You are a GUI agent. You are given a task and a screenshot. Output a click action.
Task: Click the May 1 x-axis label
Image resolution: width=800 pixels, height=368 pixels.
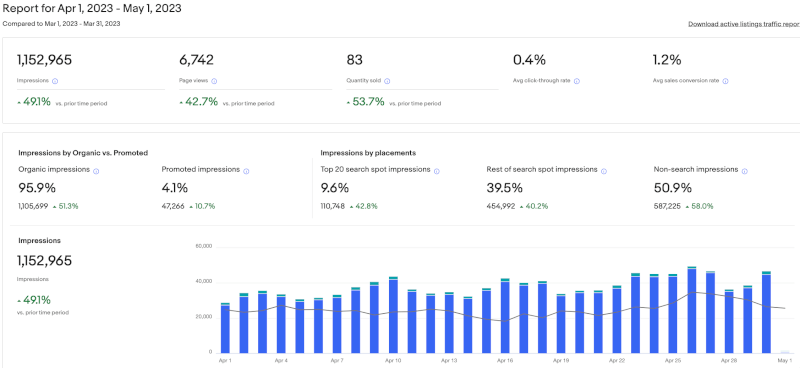pos(784,361)
